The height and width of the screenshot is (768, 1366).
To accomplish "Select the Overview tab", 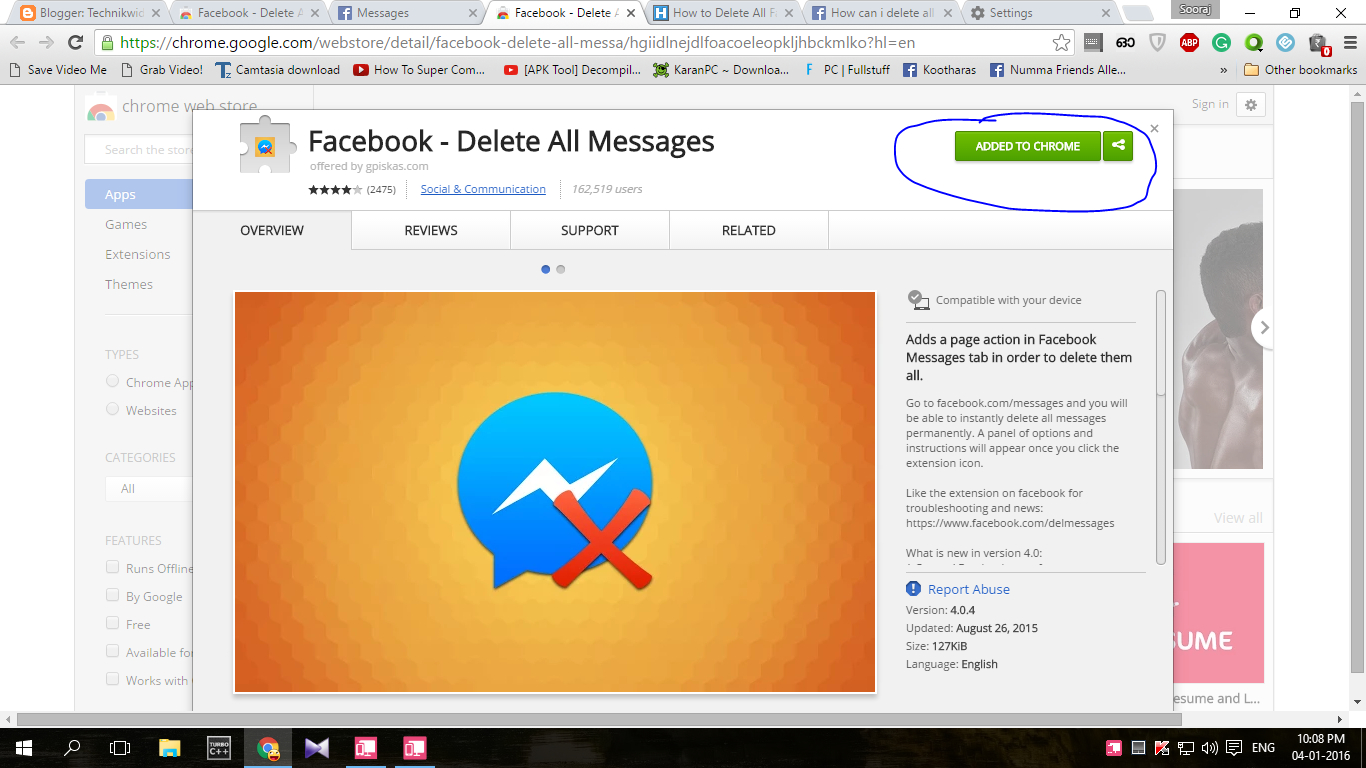I will pos(272,230).
